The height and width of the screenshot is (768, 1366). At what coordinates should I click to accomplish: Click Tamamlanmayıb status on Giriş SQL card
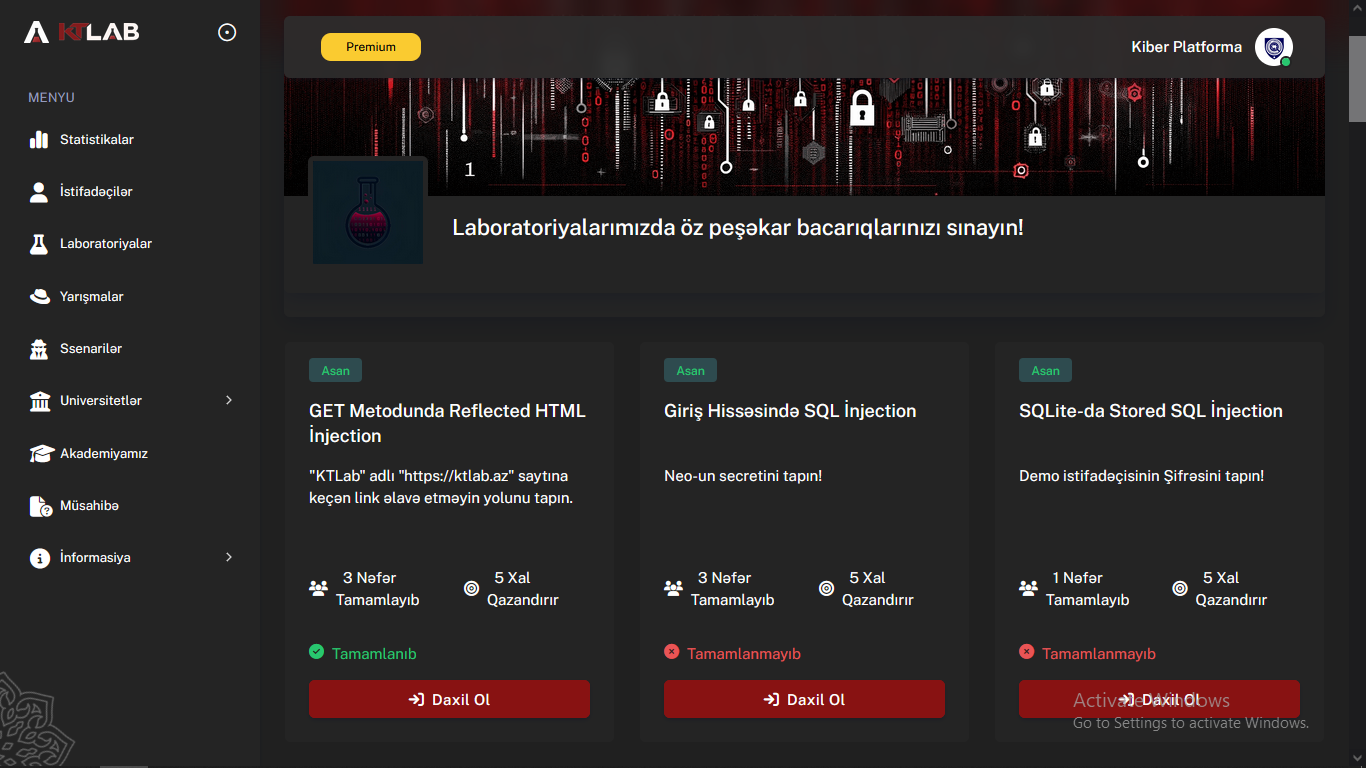(x=744, y=654)
